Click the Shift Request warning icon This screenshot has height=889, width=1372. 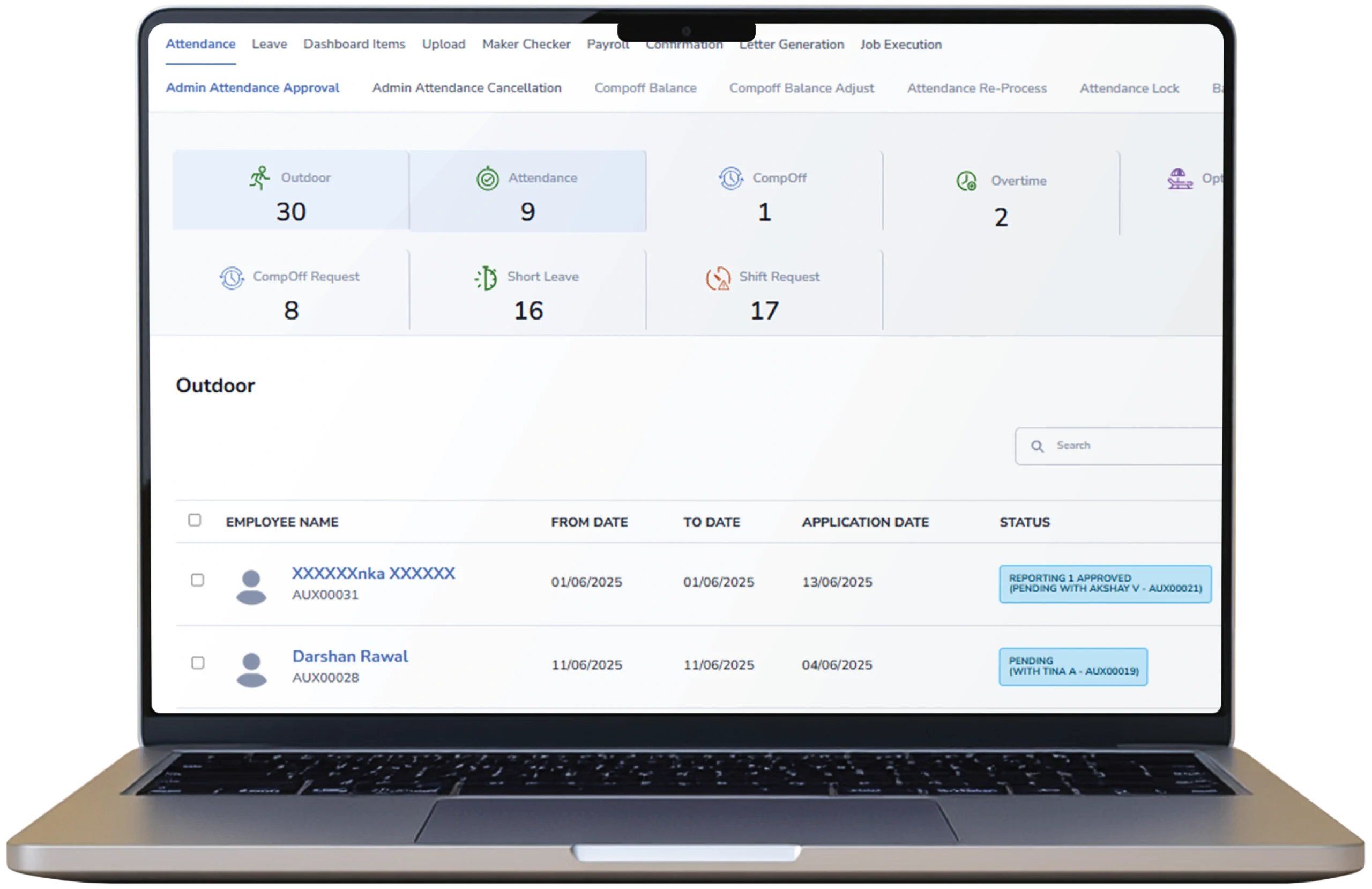[x=718, y=279]
